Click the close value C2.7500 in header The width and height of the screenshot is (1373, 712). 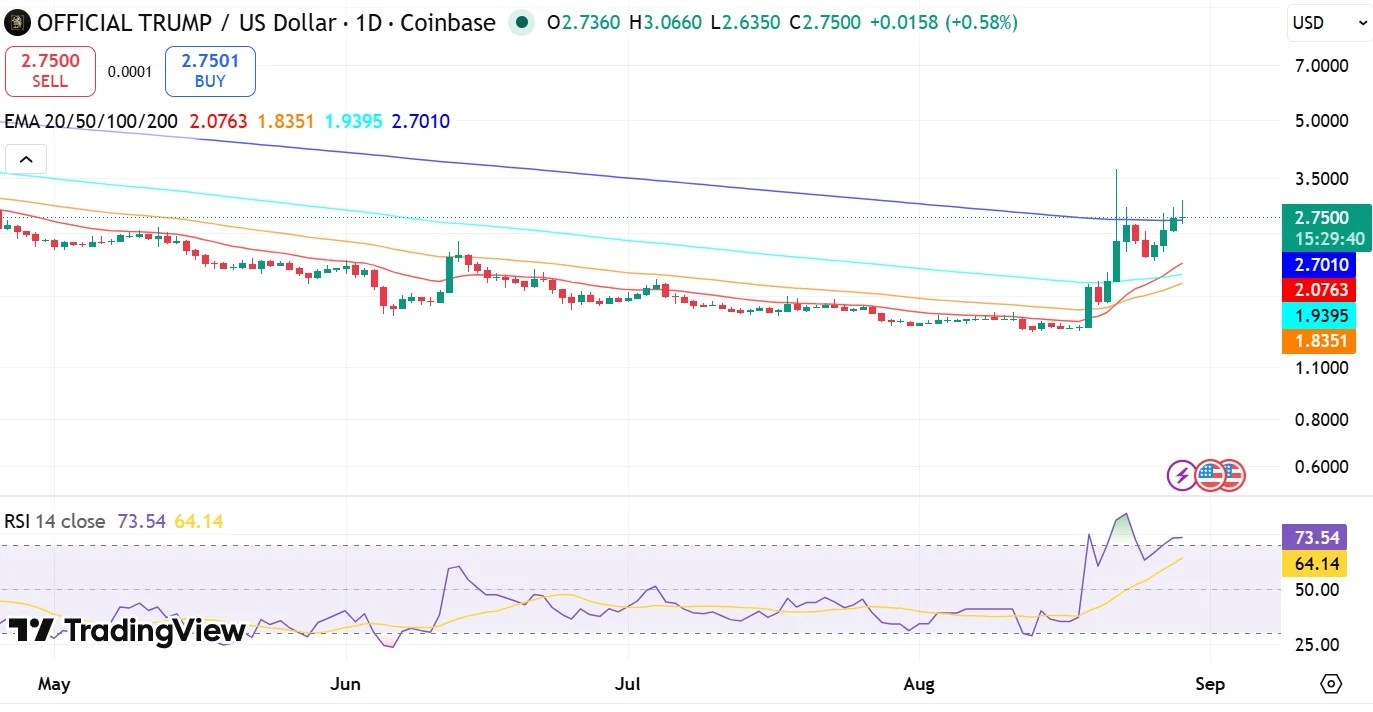(824, 22)
